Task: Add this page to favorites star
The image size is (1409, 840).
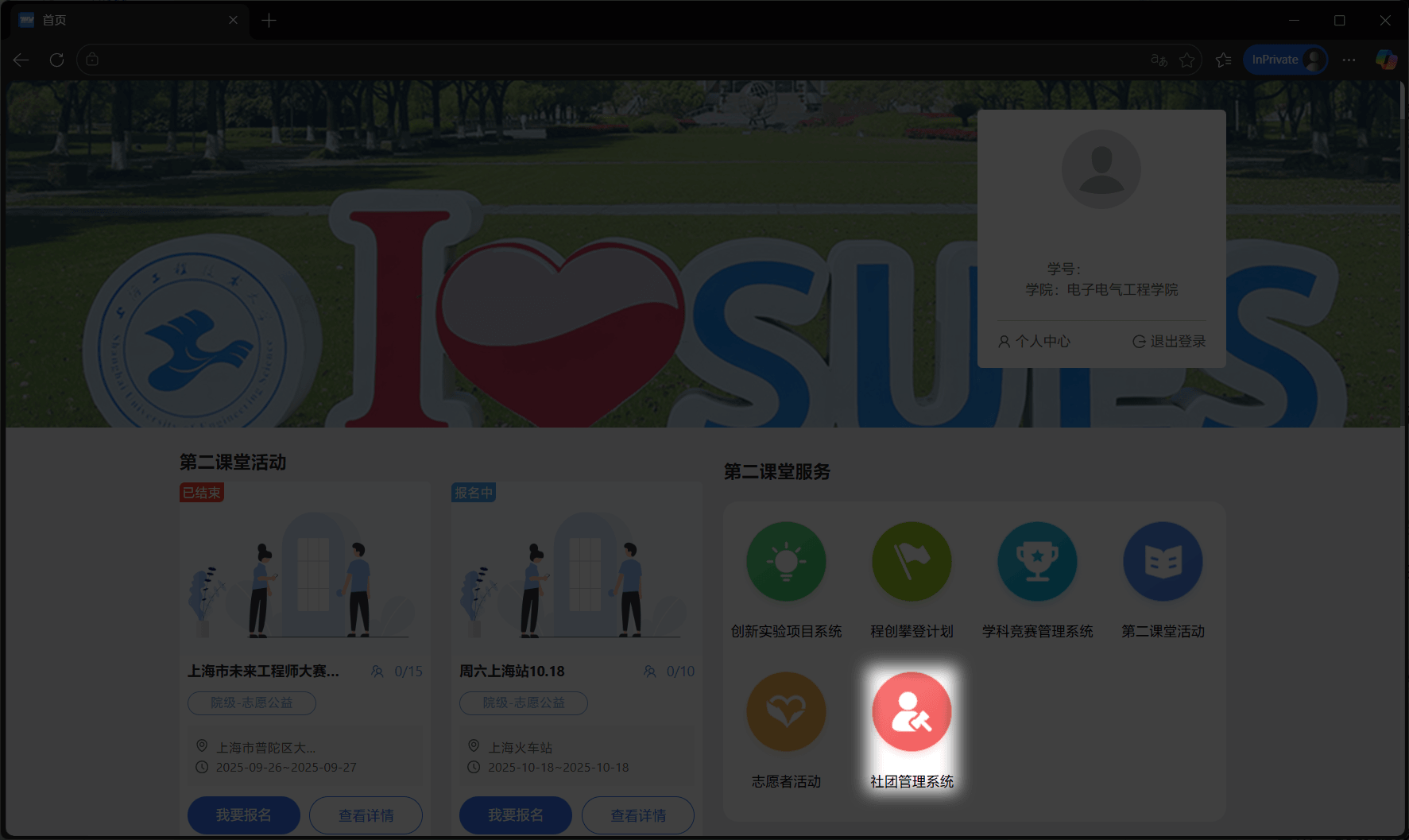Action: click(1186, 60)
